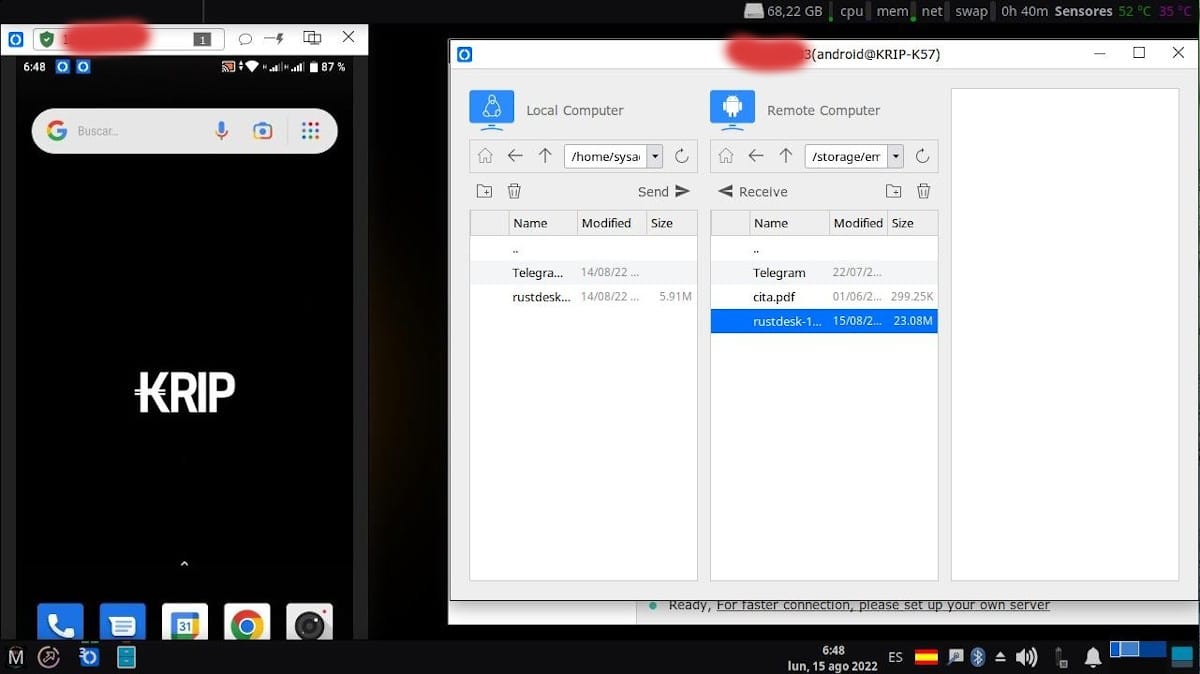The height and width of the screenshot is (674, 1200).
Task: Click the Local Computer Linux monitor icon
Action: 491,109
